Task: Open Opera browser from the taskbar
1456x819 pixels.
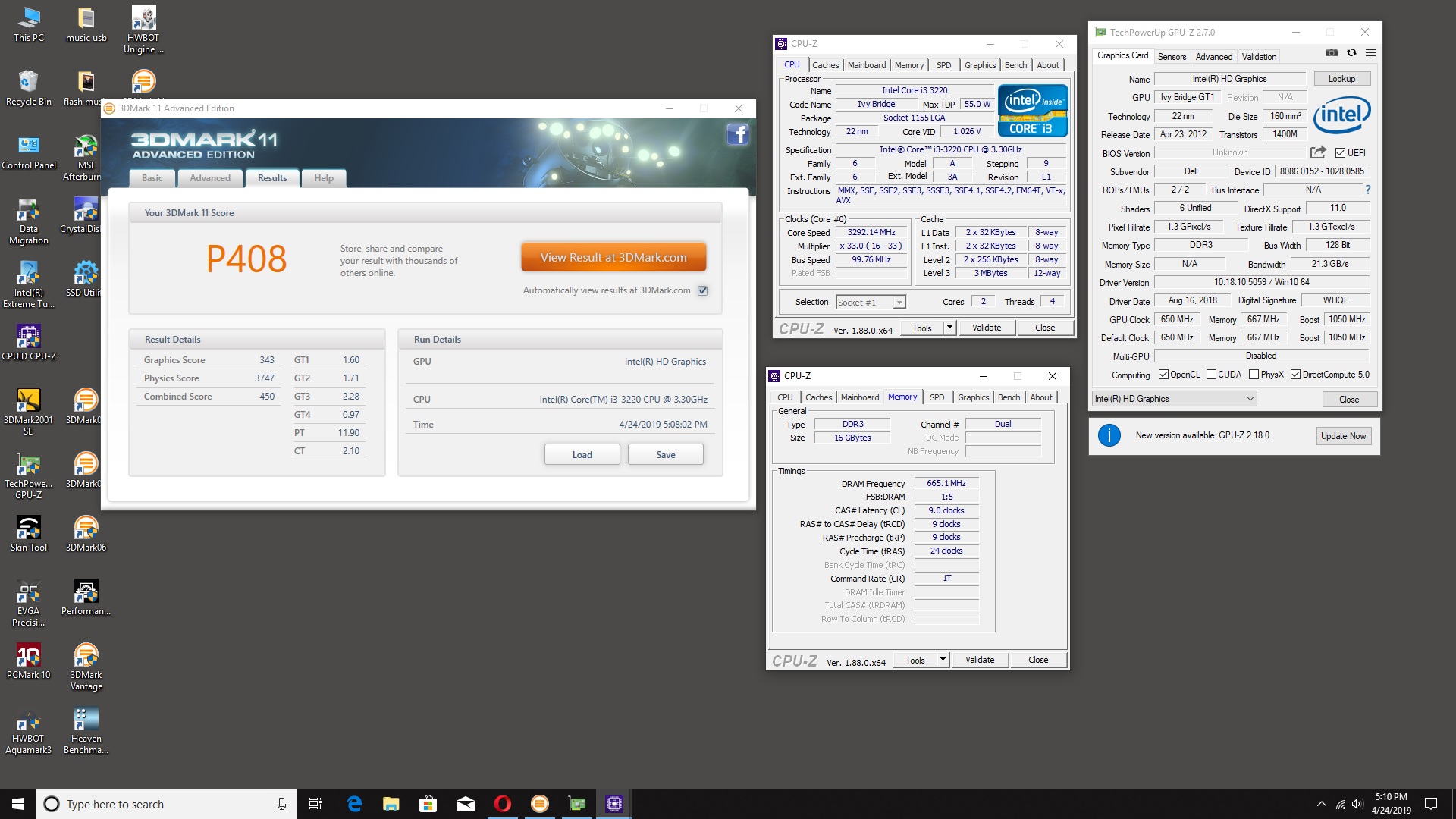Action: coord(503,804)
